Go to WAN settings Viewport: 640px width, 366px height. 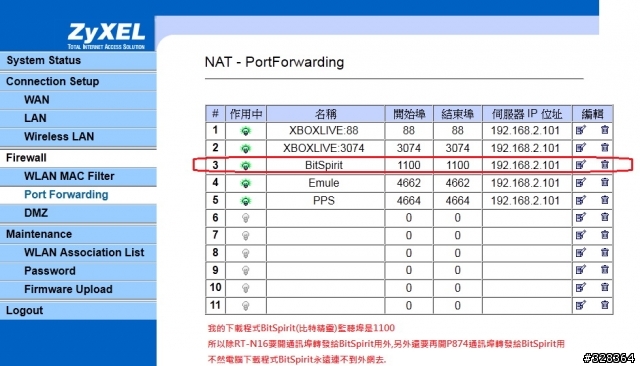(78, 100)
